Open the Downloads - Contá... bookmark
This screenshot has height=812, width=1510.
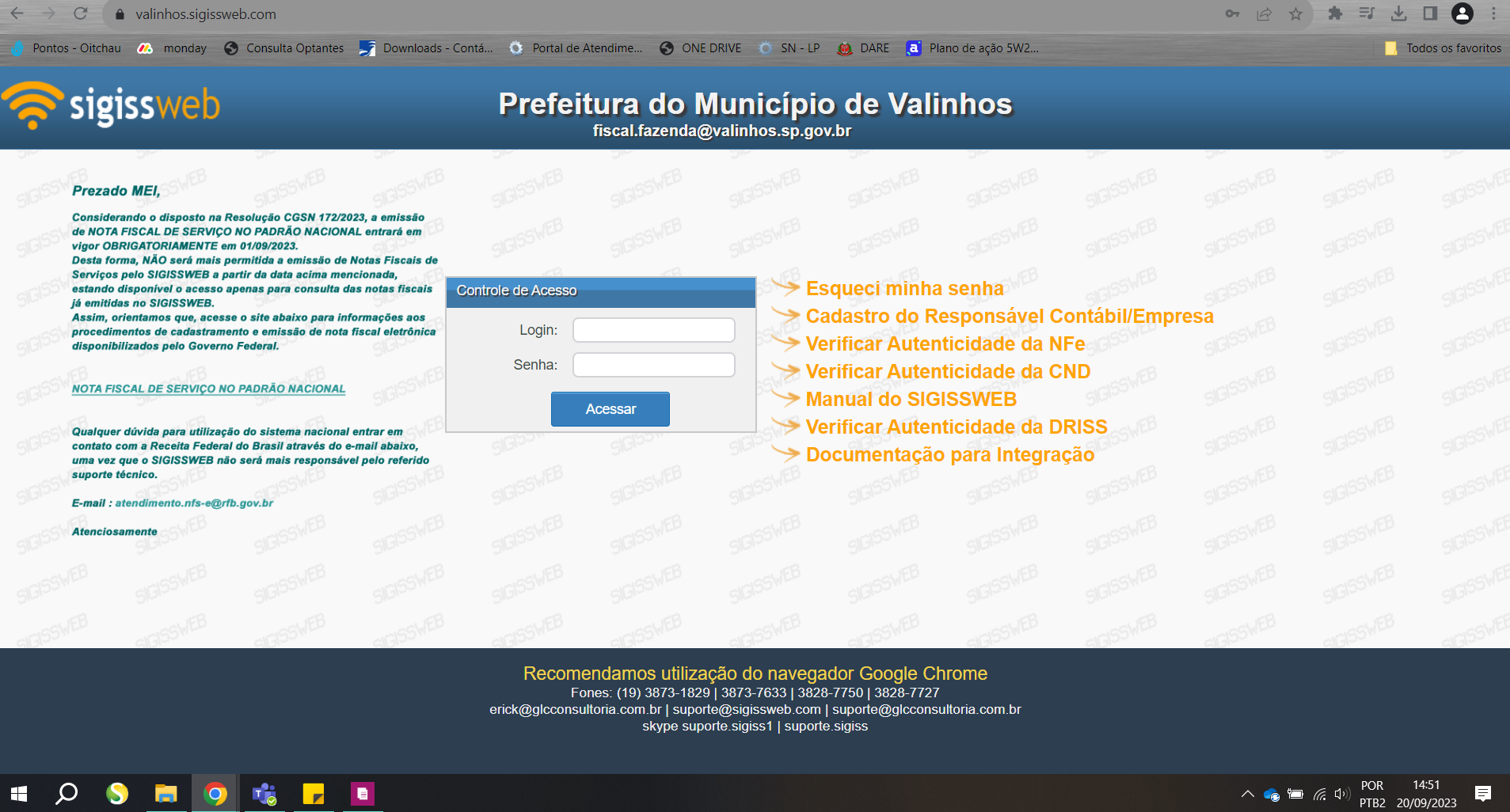click(x=426, y=48)
